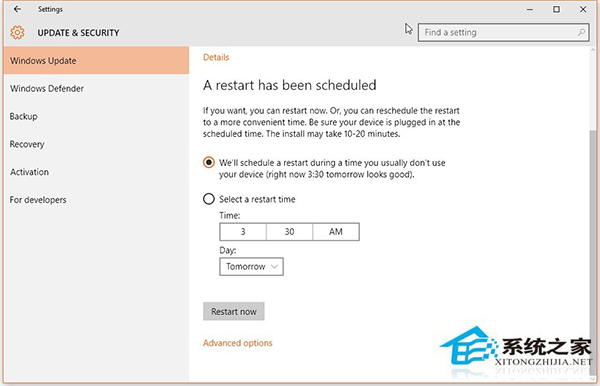Click the Update & Security gear icon
Viewport: 600px width, 386px height.
(x=17, y=33)
